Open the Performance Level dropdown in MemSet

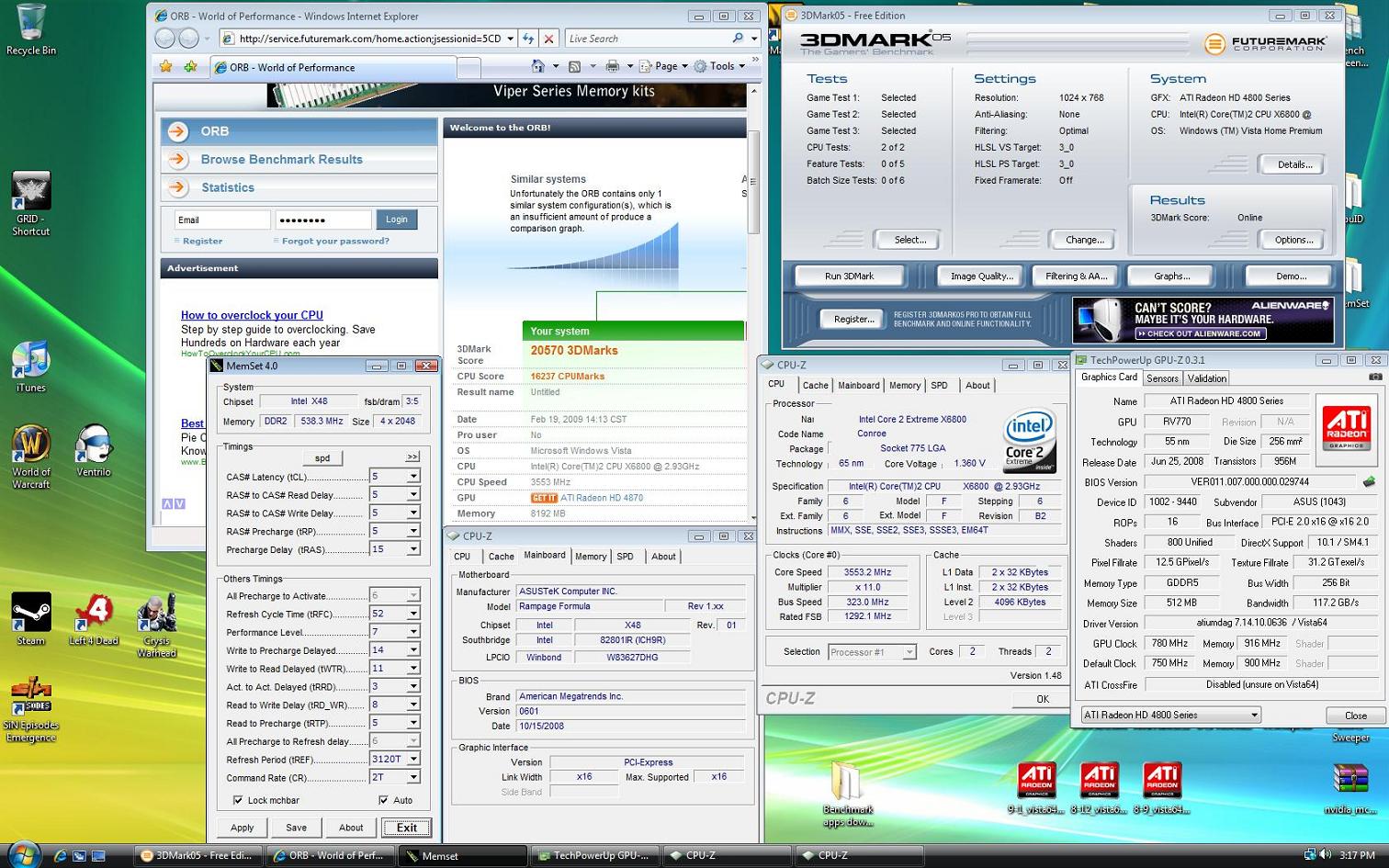[413, 632]
